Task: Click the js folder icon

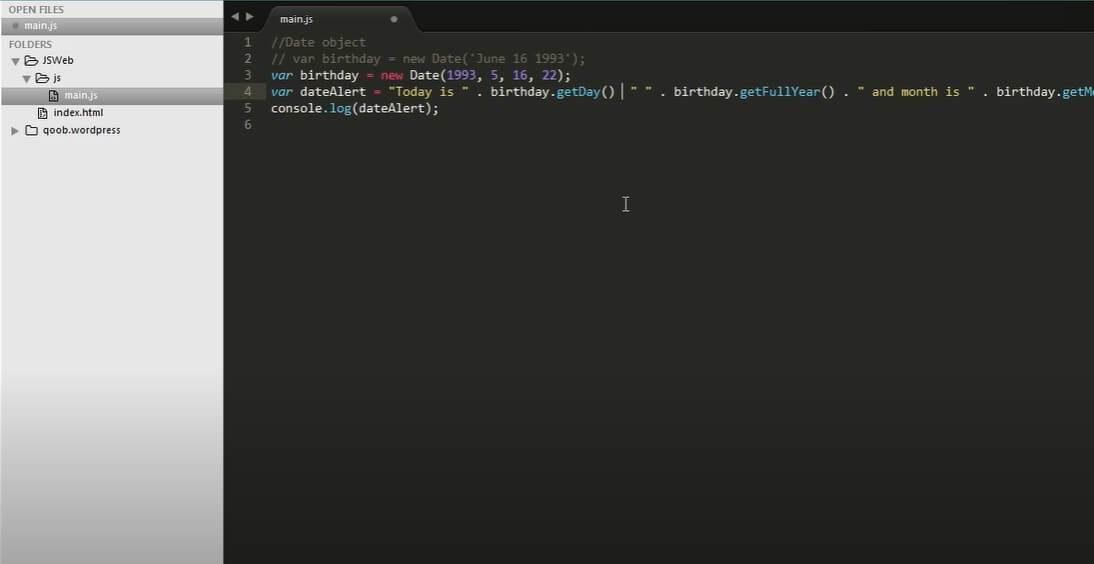Action: [x=43, y=78]
